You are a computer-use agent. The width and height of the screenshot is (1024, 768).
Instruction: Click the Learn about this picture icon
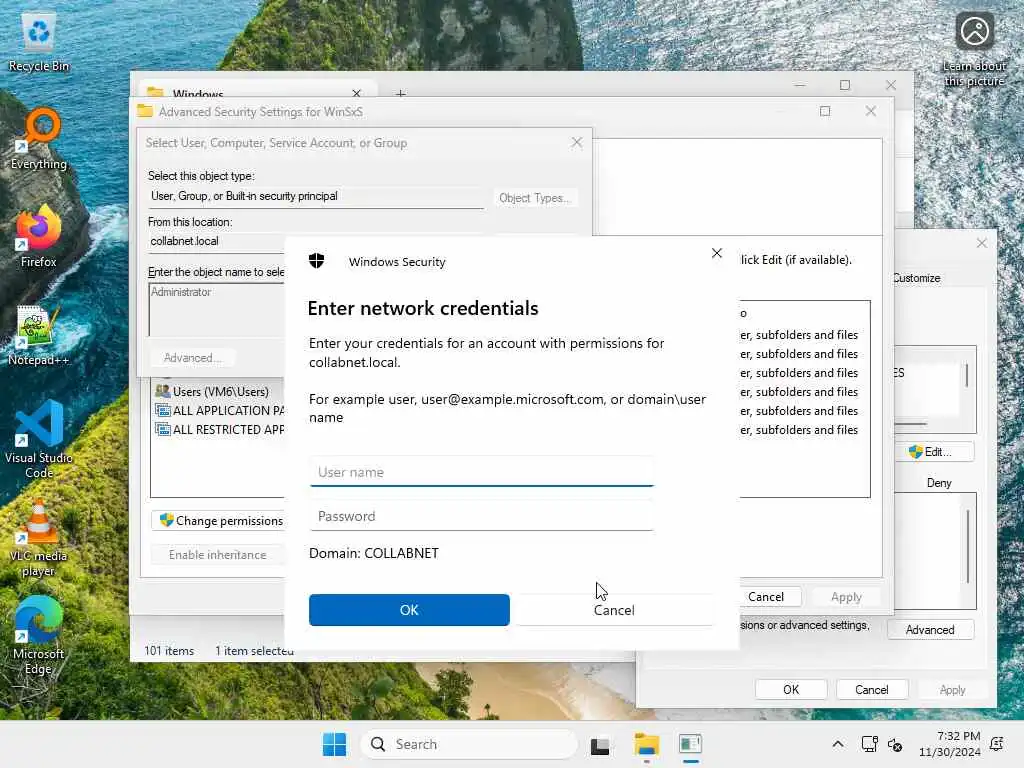pos(974,49)
